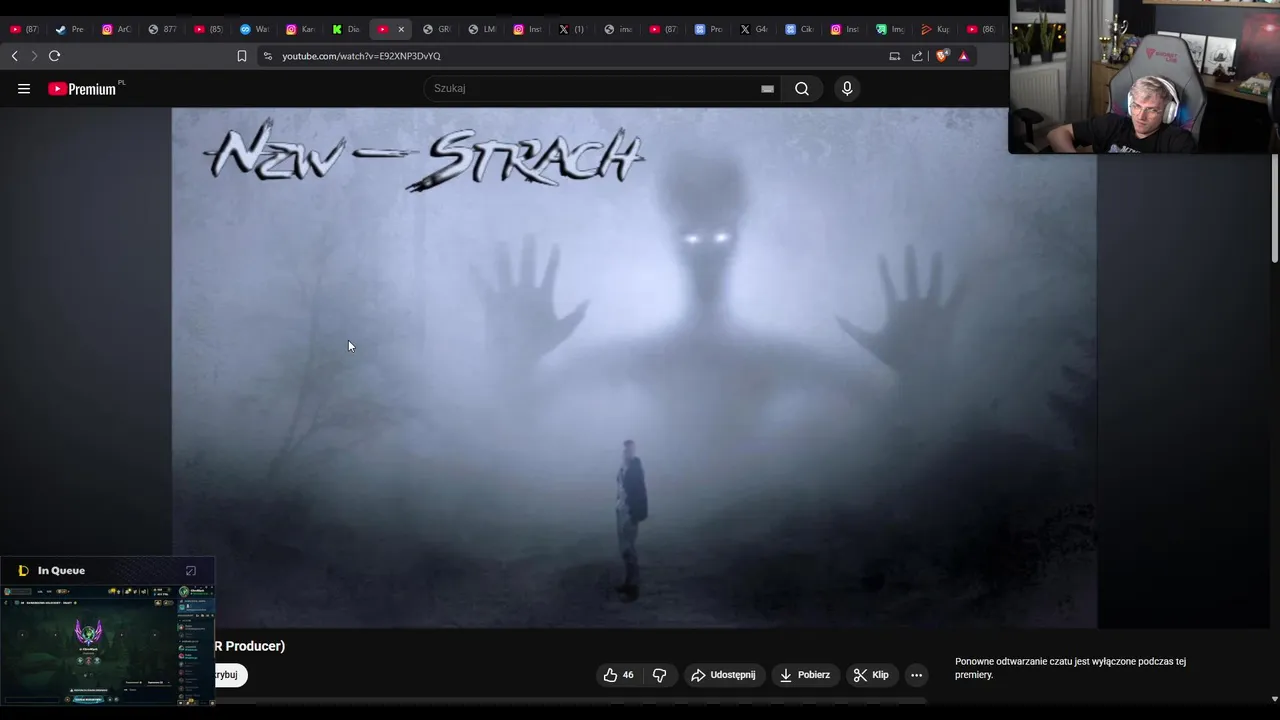
Task: Close the active YouTube tab
Action: (401, 29)
